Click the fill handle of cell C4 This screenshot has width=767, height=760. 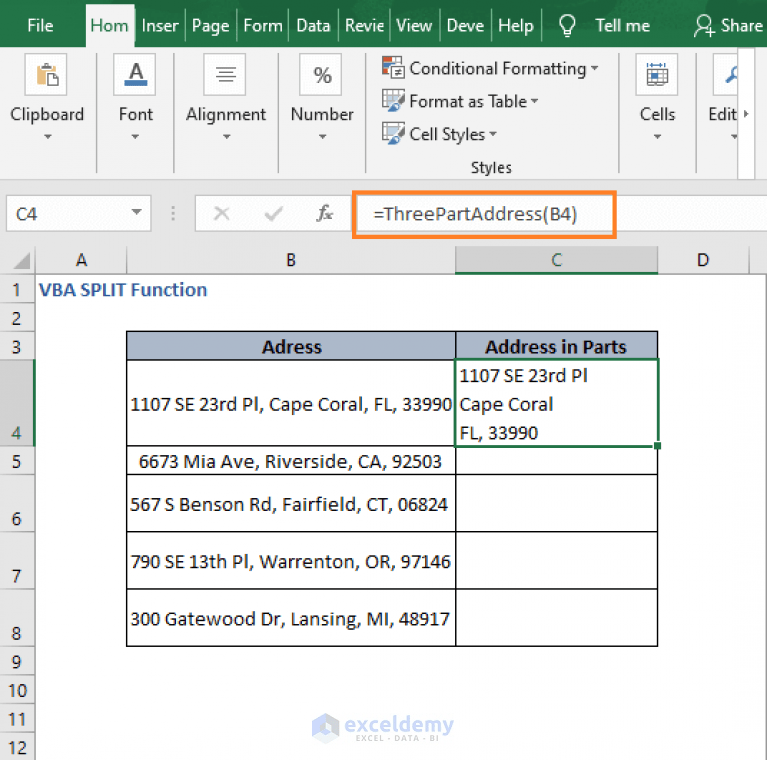point(657,446)
